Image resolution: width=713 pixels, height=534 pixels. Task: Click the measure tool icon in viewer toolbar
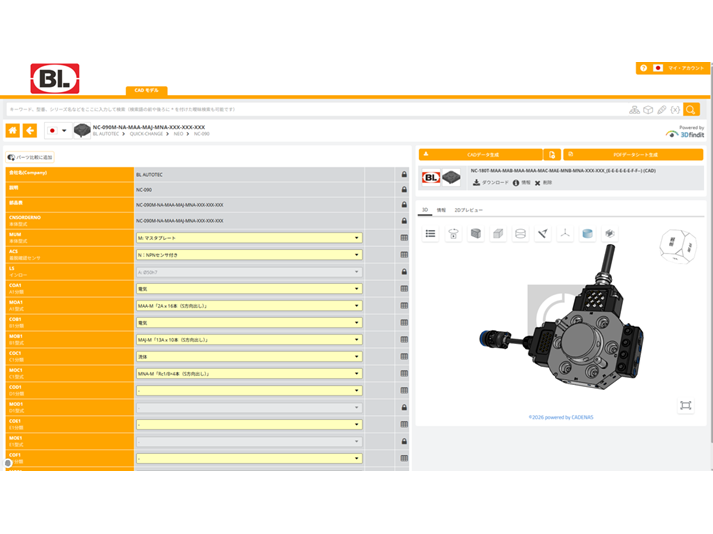[542, 234]
